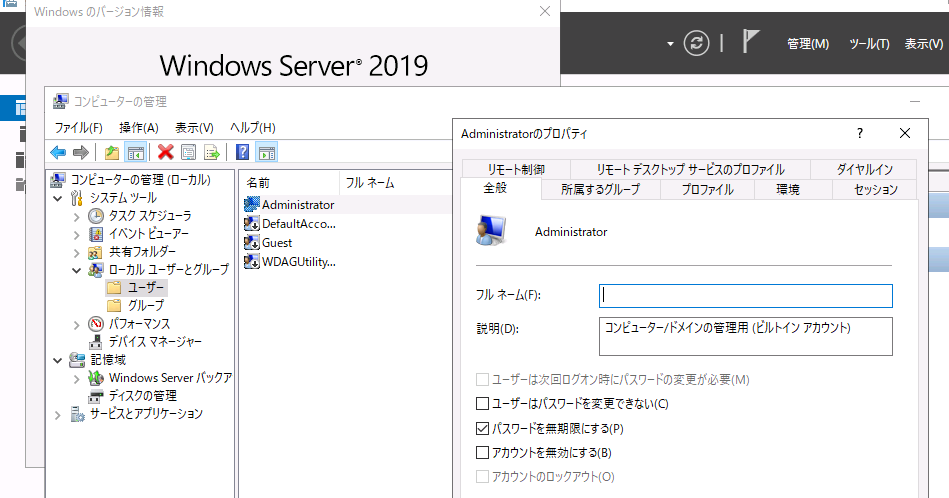The width and height of the screenshot is (949, 498).
Task: Open the 表示(V) menu in コンピューターの管理
Action: click(x=194, y=128)
